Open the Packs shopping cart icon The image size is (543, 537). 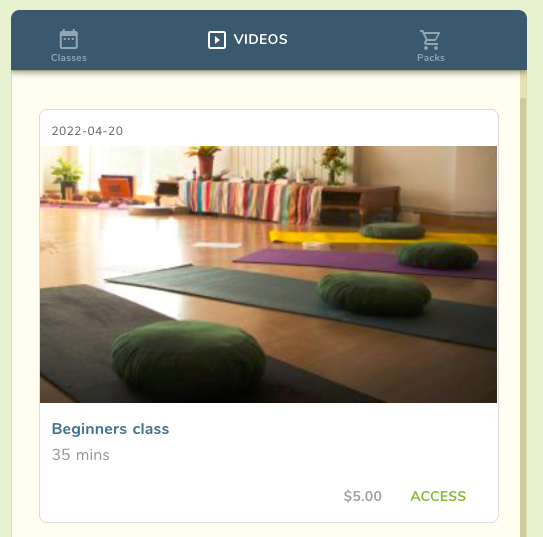click(x=430, y=39)
